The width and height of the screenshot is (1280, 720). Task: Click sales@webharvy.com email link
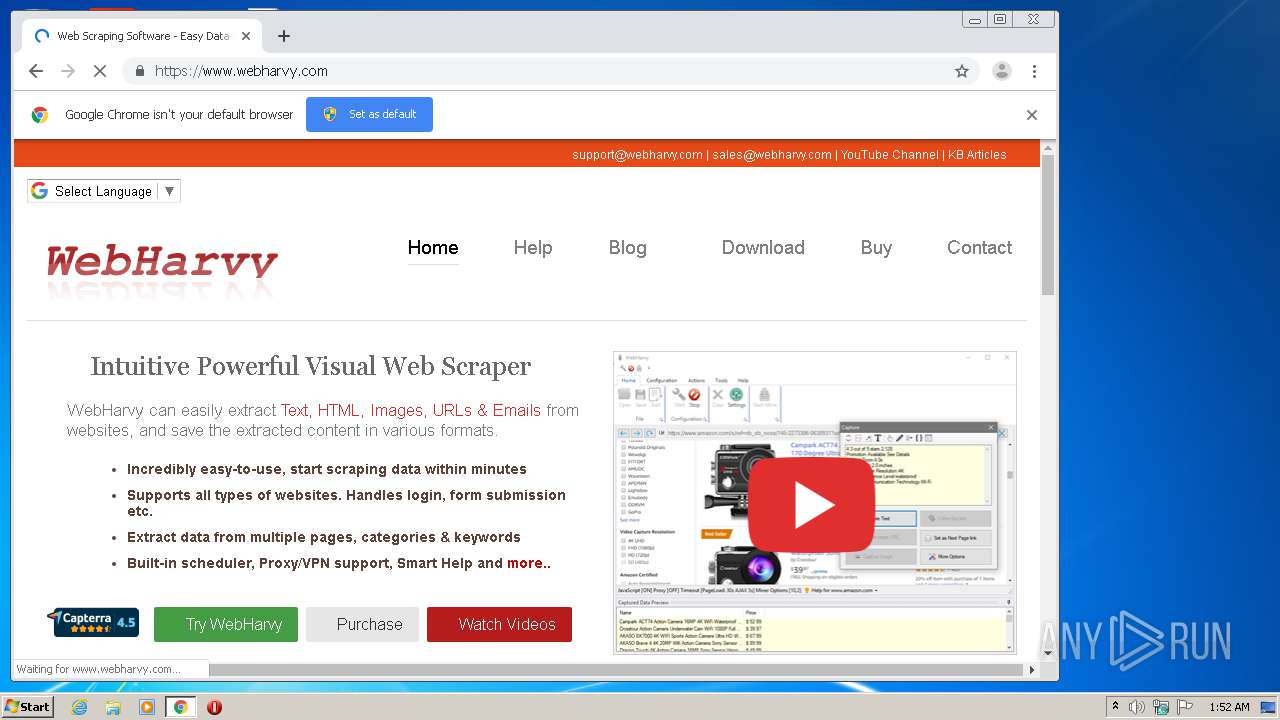(x=772, y=155)
